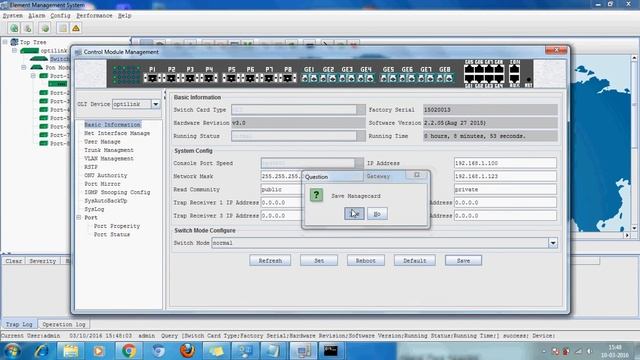Open the Console Port Speed dropdown
Viewport: 640px width, 360px height.
tap(358, 163)
